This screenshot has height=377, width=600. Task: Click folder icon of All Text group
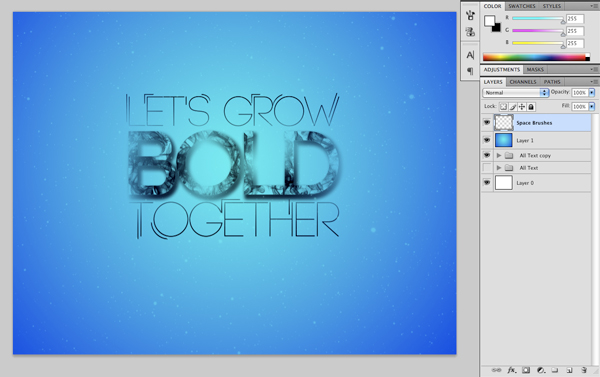(509, 168)
